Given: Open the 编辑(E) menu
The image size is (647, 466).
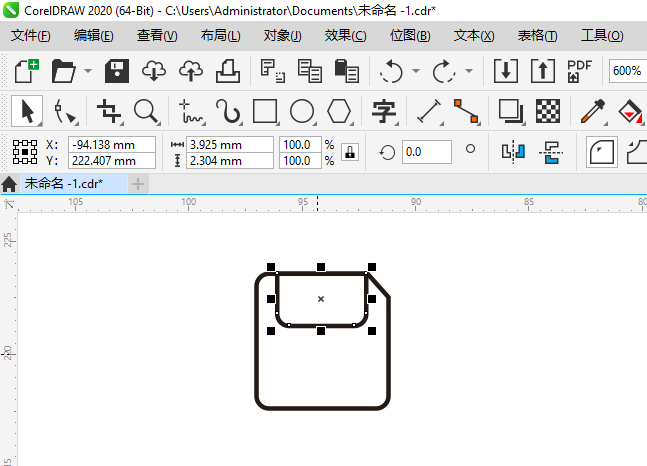Looking at the screenshot, I should coord(94,36).
